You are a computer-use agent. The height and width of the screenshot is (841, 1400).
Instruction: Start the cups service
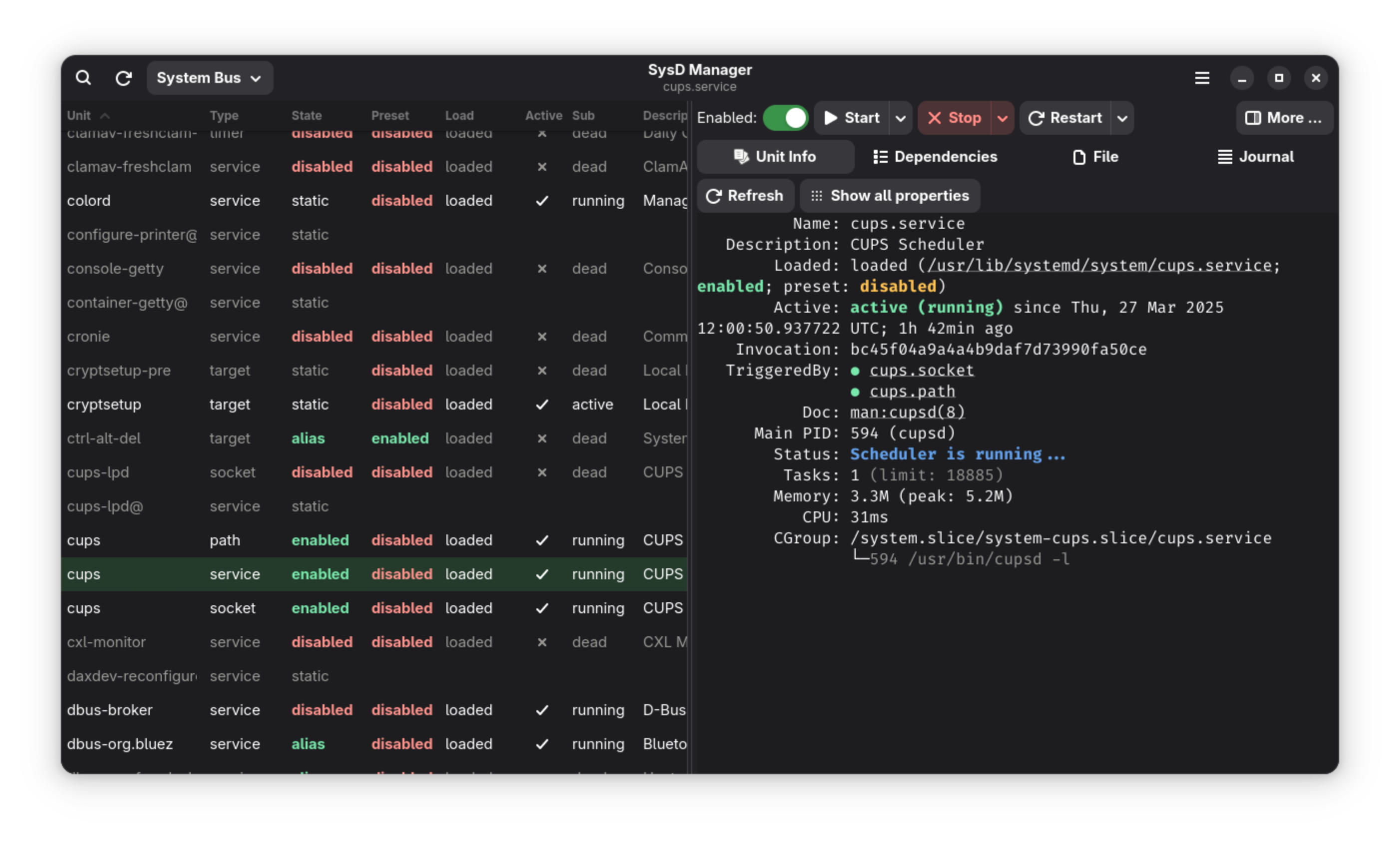852,118
